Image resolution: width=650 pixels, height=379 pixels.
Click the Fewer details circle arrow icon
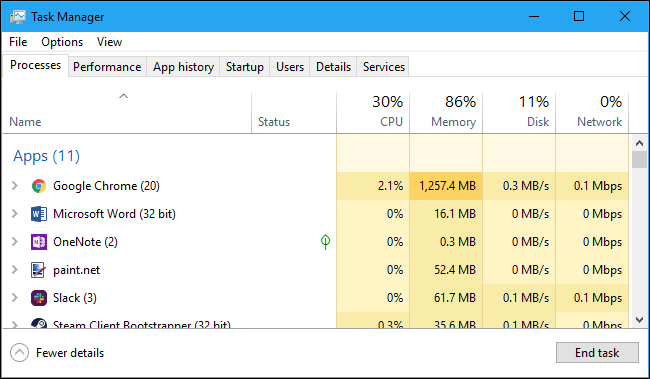pos(19,353)
